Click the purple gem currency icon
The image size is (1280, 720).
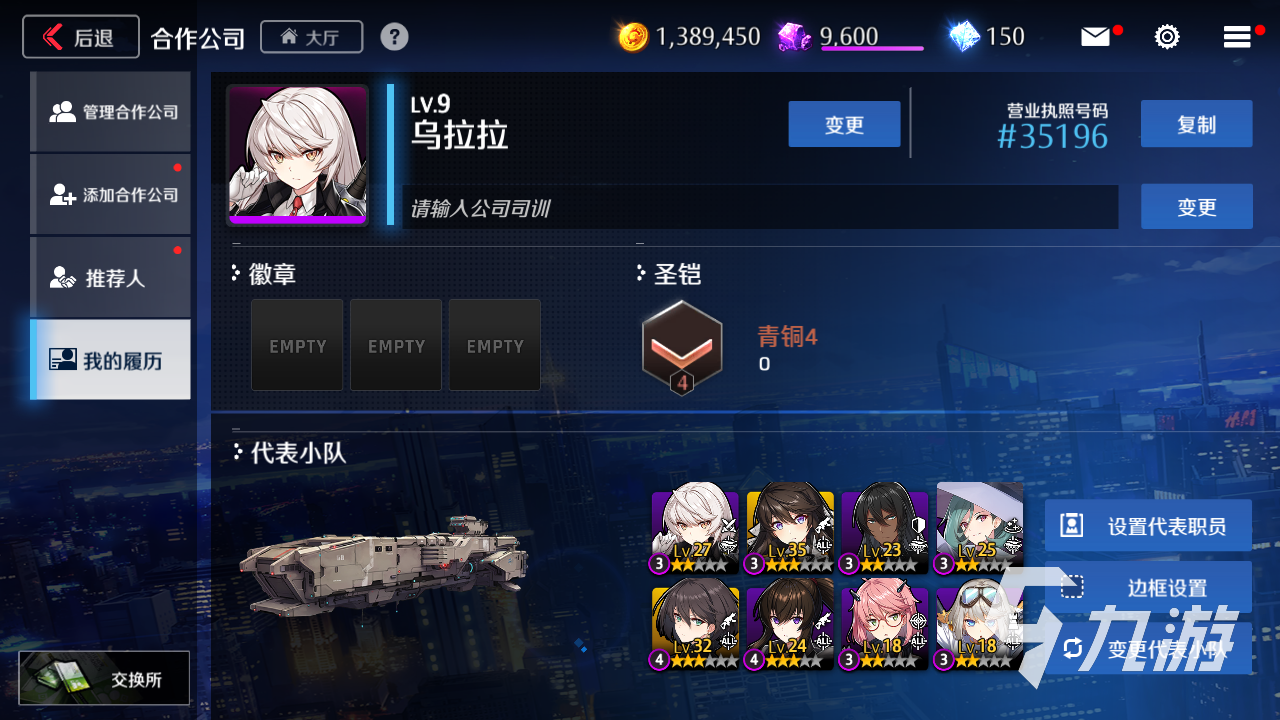point(794,37)
